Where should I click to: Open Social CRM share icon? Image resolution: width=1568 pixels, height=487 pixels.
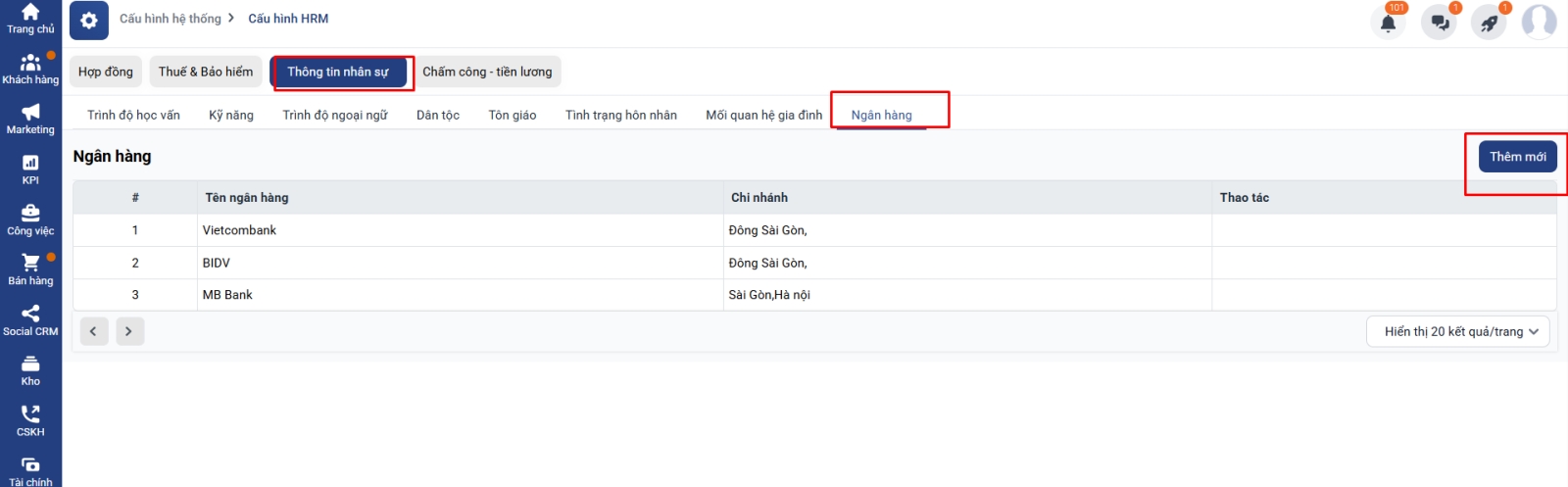(30, 316)
